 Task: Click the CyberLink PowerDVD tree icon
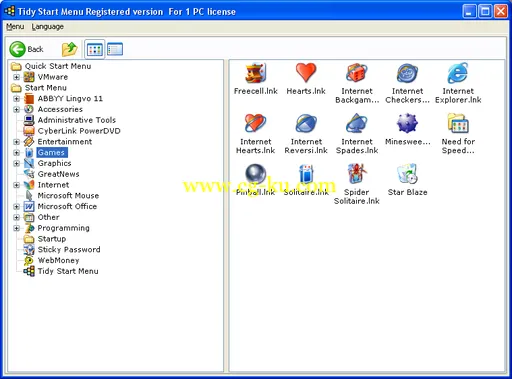[x=29, y=131]
